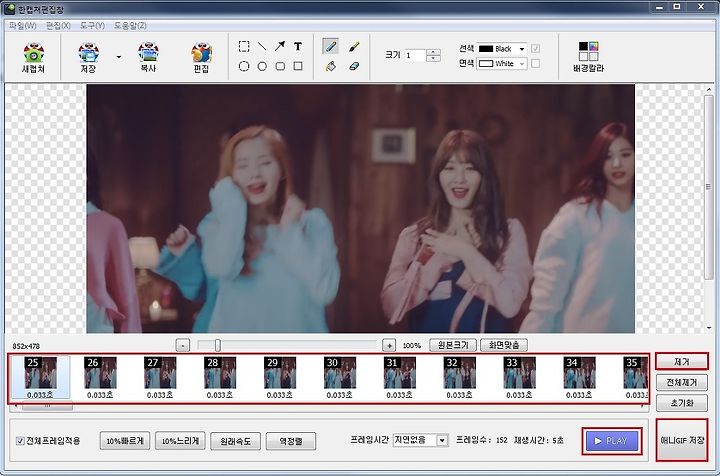Open the 선색 Black color dropdown
The image size is (720, 476).
(x=501, y=49)
